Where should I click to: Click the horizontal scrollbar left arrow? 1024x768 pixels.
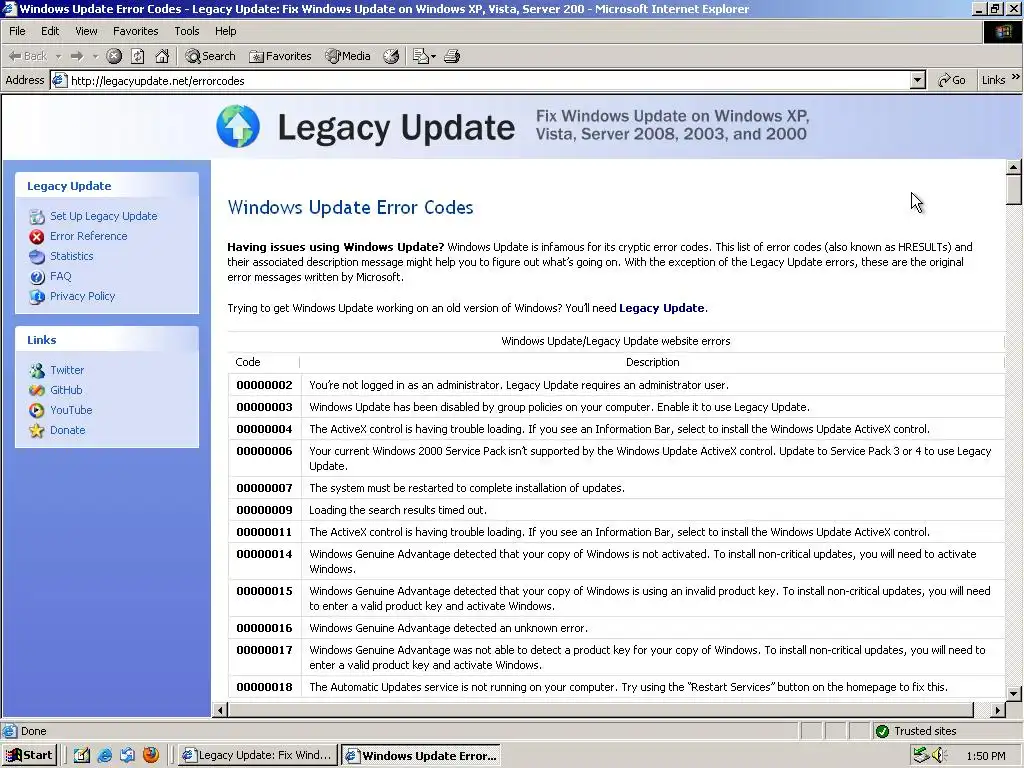220,710
